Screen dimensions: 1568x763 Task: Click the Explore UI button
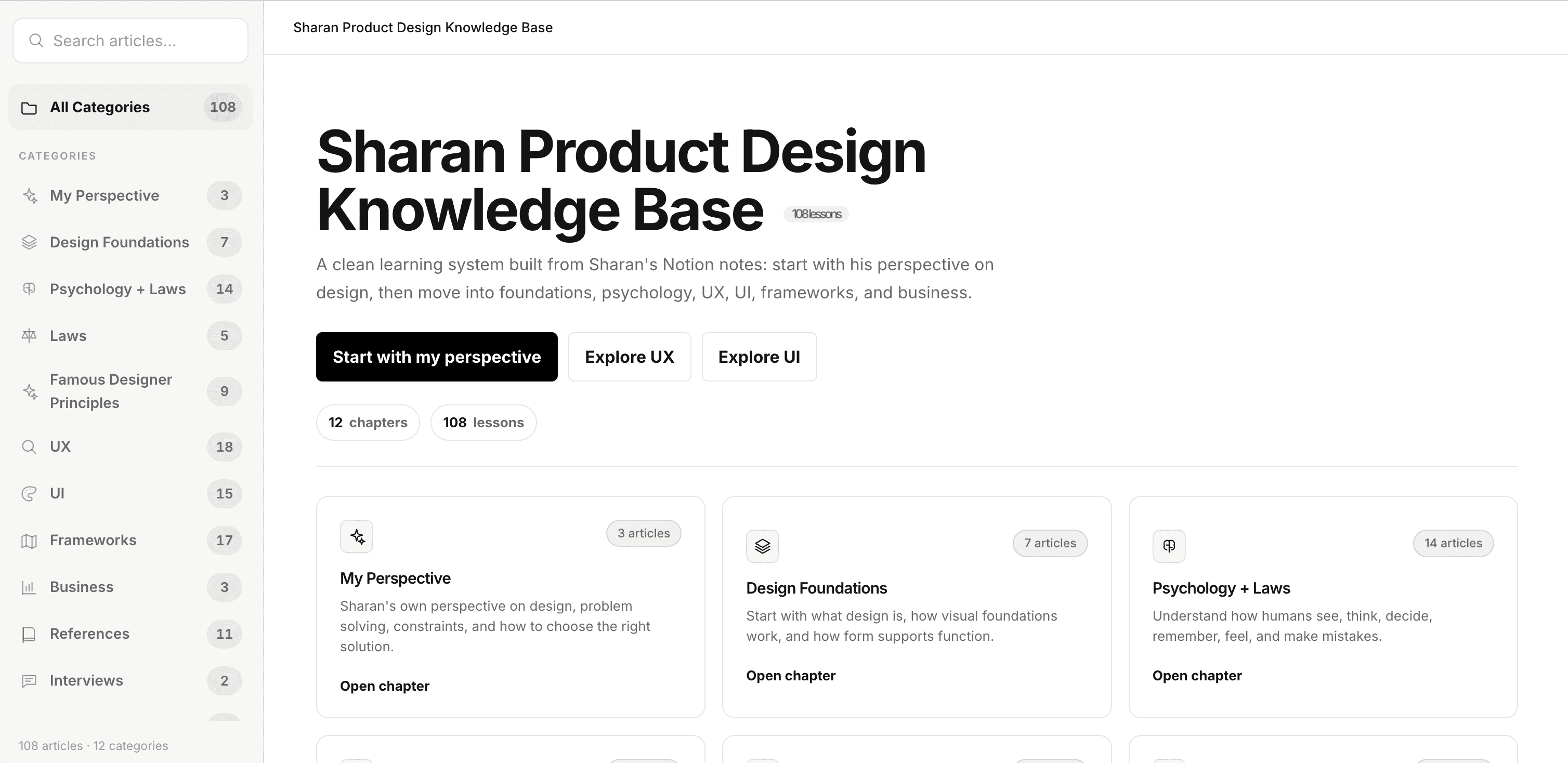759,357
